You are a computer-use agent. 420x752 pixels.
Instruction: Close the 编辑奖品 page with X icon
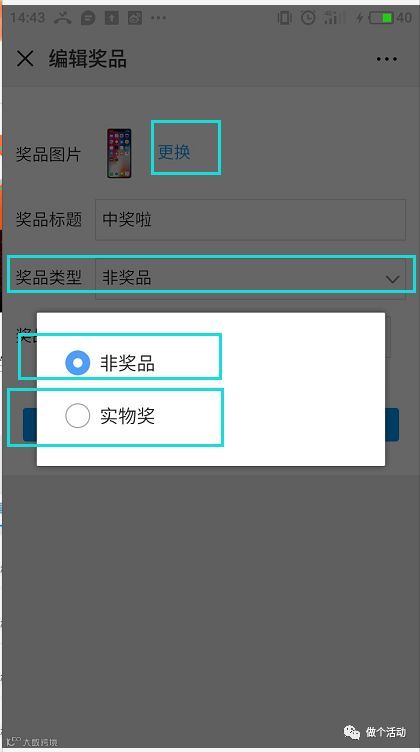tap(25, 59)
